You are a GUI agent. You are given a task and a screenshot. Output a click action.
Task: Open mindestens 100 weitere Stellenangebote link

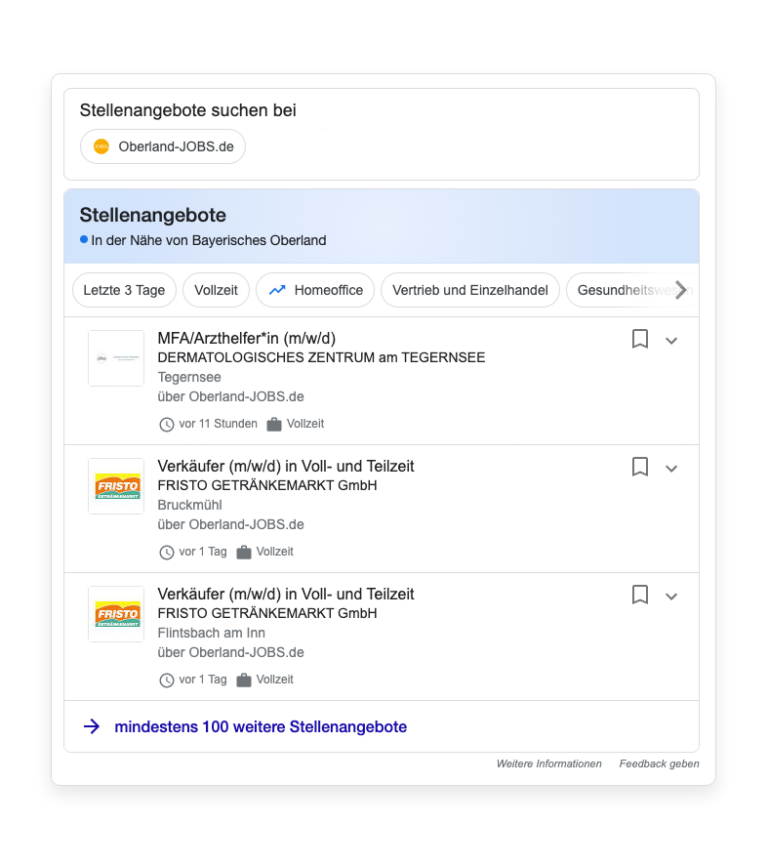click(x=260, y=727)
